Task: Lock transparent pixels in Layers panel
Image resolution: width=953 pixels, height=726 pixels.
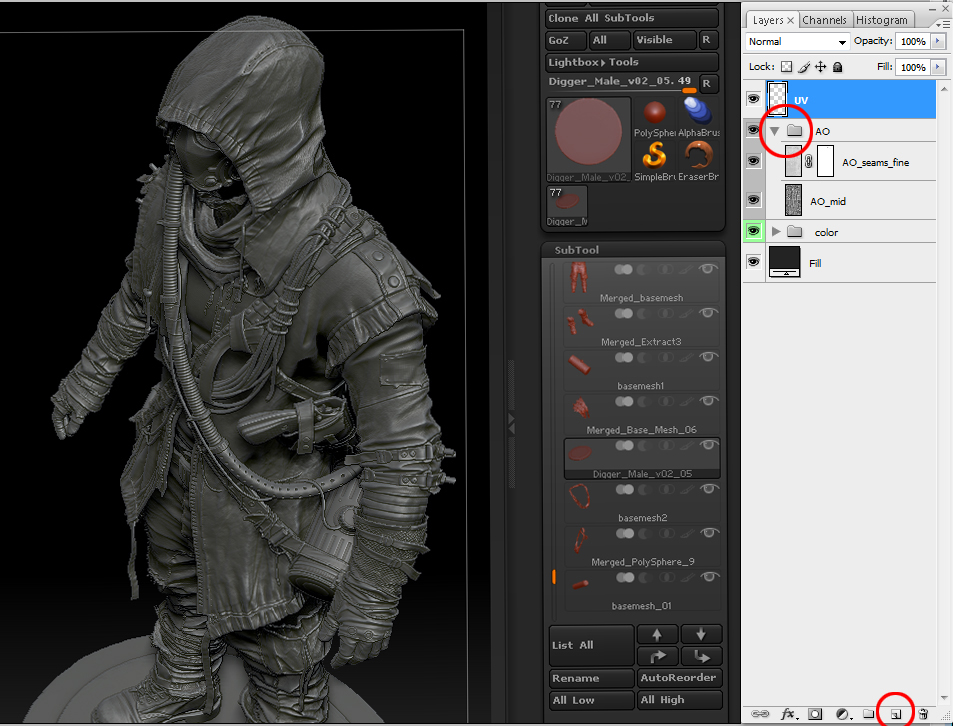Action: 786,67
